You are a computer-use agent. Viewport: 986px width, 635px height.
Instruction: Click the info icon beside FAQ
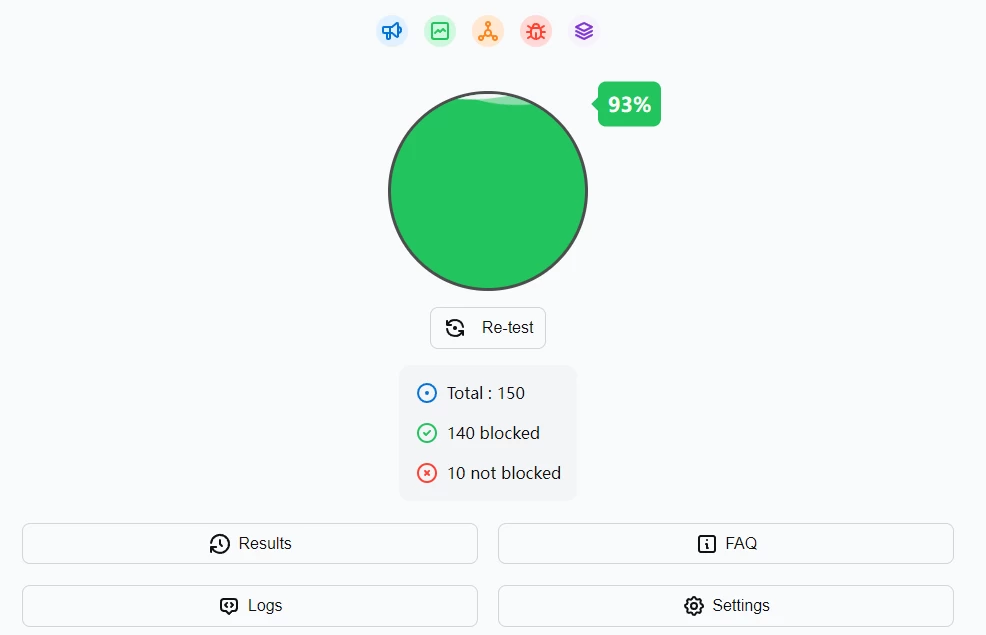coord(707,544)
